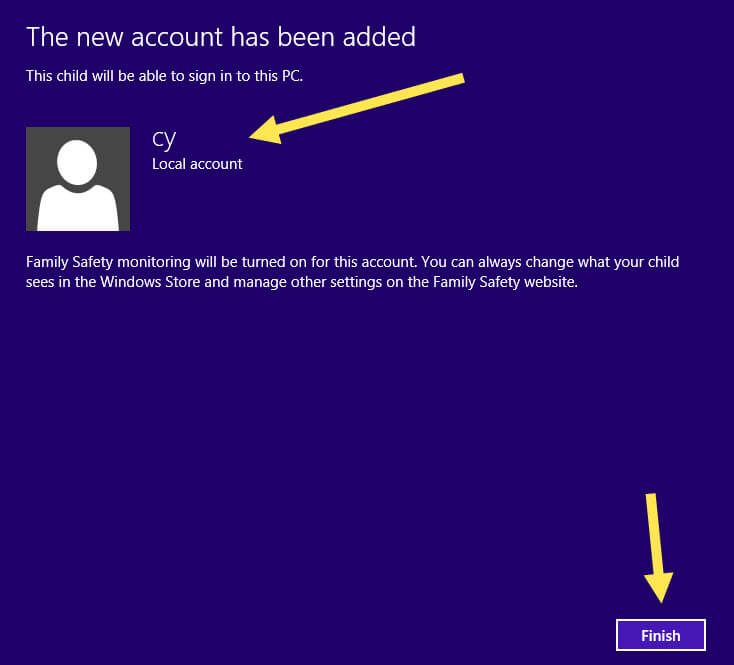Select the default user avatar picture
Image resolution: width=734 pixels, height=665 pixels.
tap(78, 179)
